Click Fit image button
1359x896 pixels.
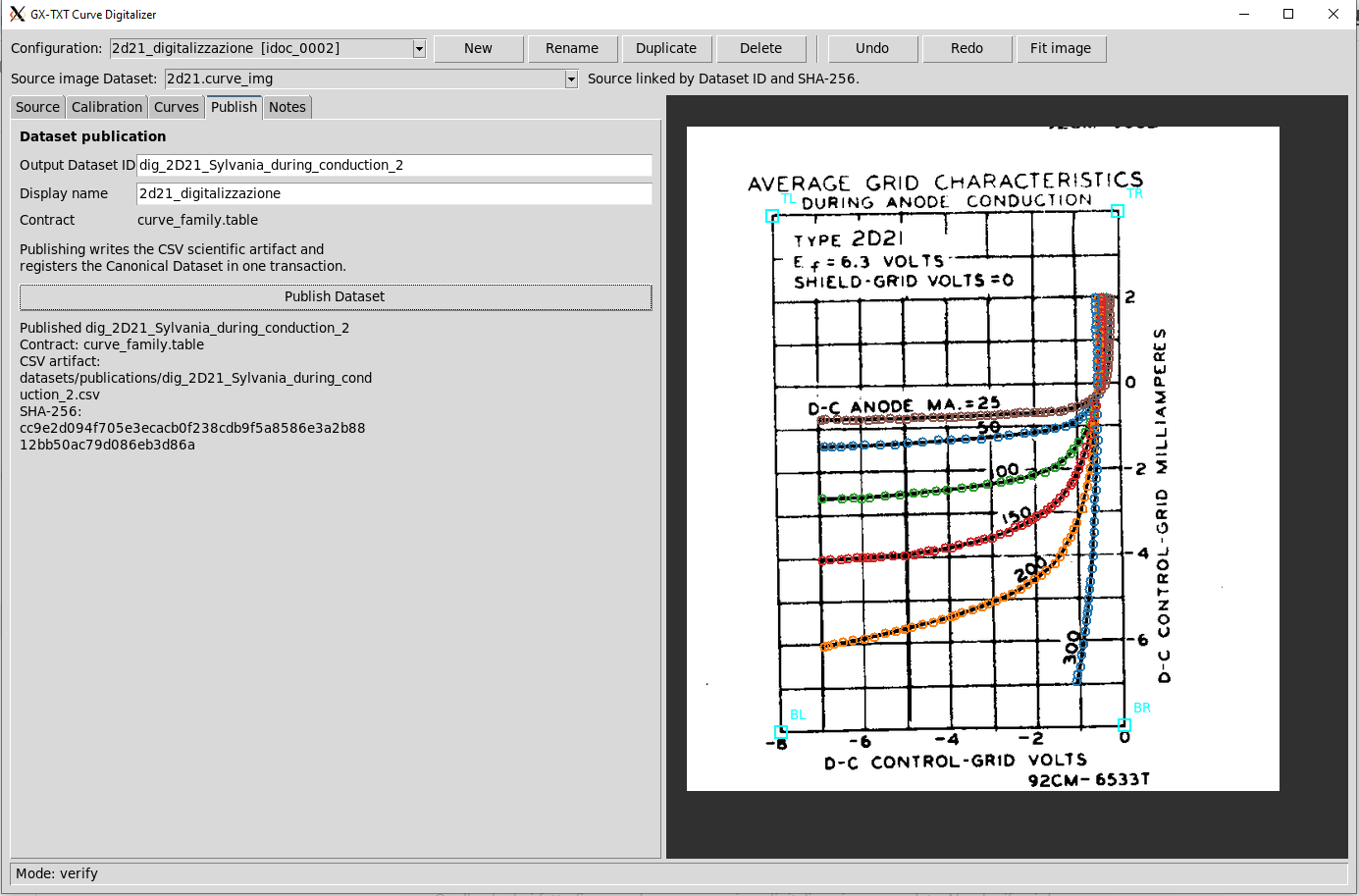coord(1061,49)
